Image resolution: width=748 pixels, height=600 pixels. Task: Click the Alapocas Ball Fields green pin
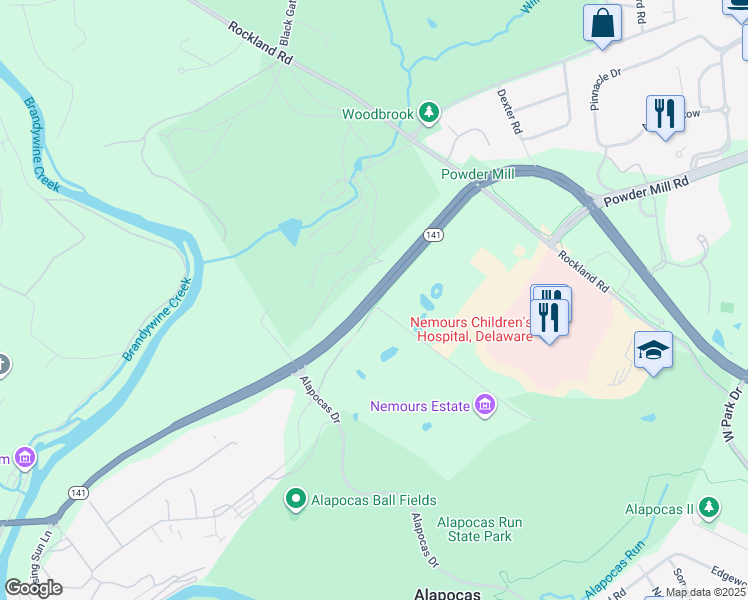296,499
